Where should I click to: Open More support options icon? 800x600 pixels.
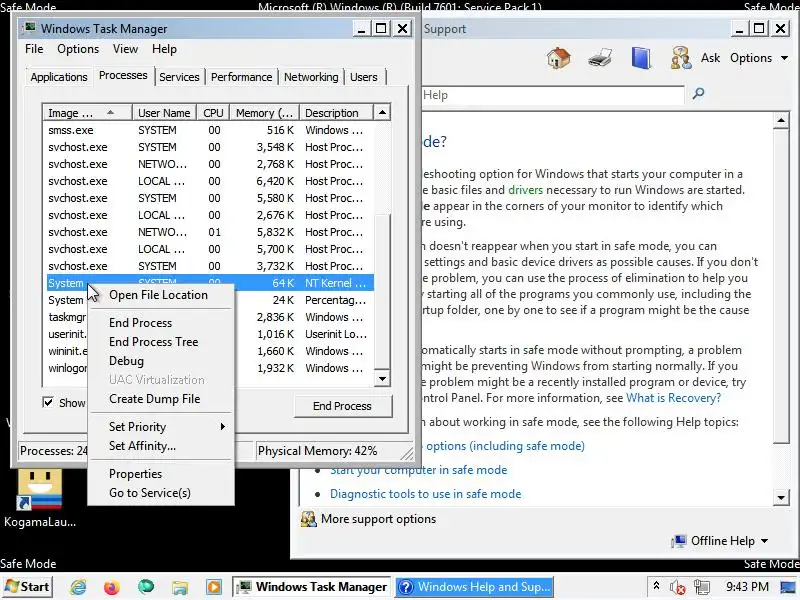(308, 519)
